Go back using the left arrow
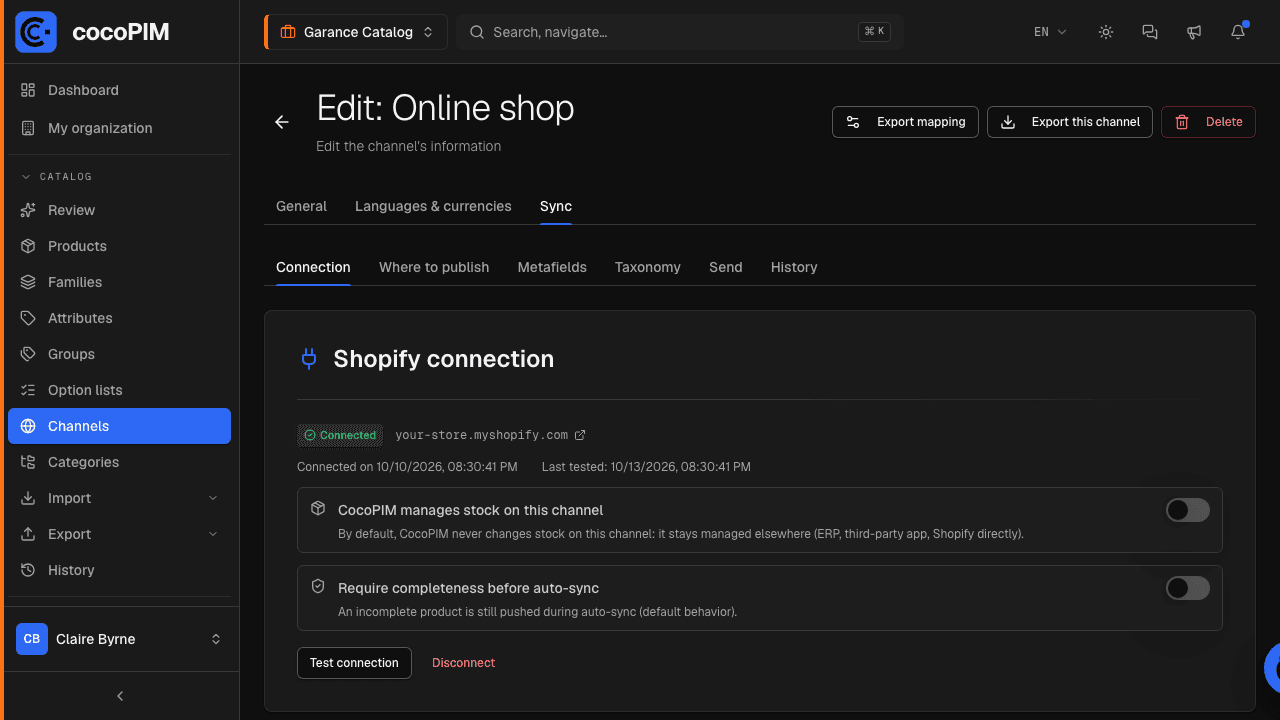Image resolution: width=1280 pixels, height=720 pixels. (282, 122)
